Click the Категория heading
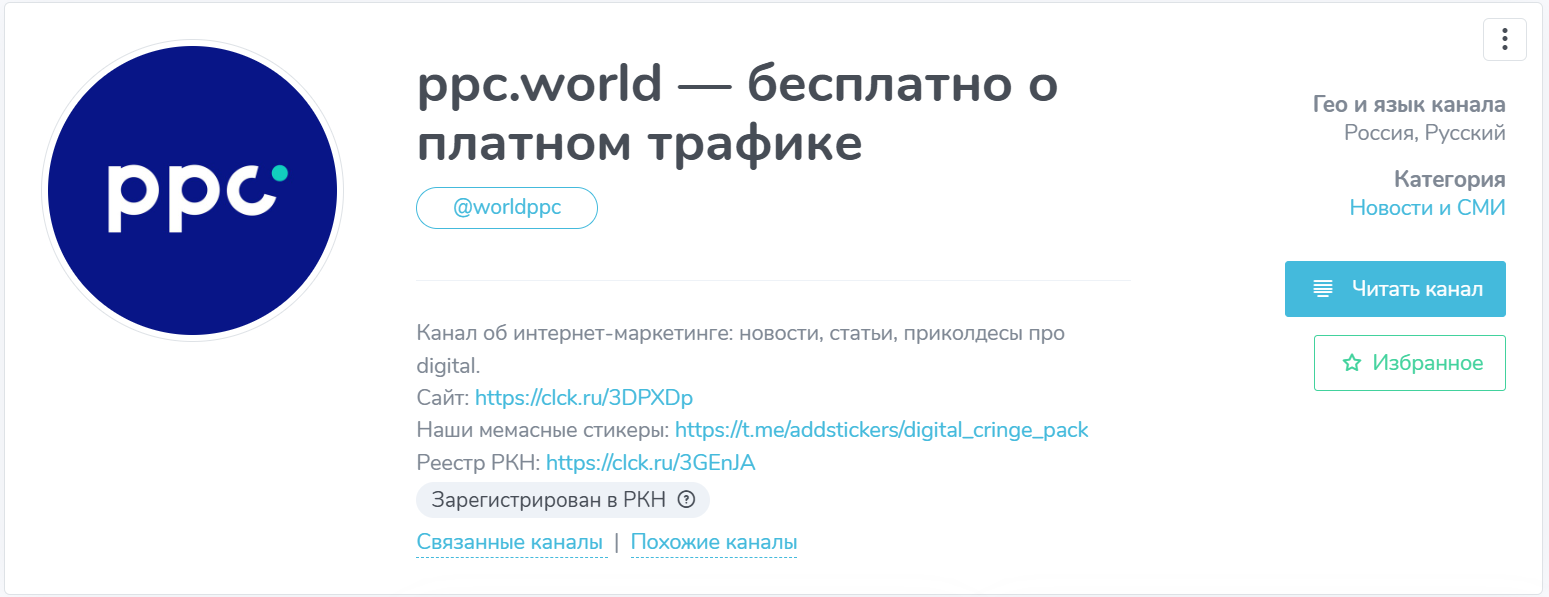This screenshot has width=1549, height=597. pyautogui.click(x=1449, y=179)
